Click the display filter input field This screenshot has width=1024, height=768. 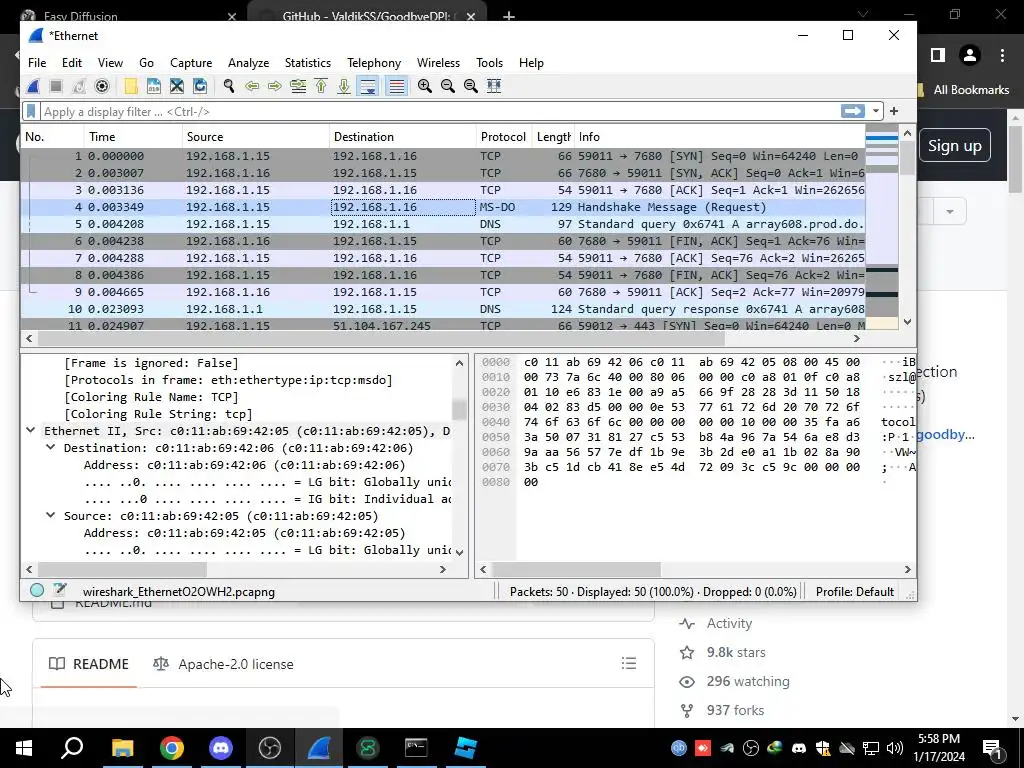click(441, 112)
